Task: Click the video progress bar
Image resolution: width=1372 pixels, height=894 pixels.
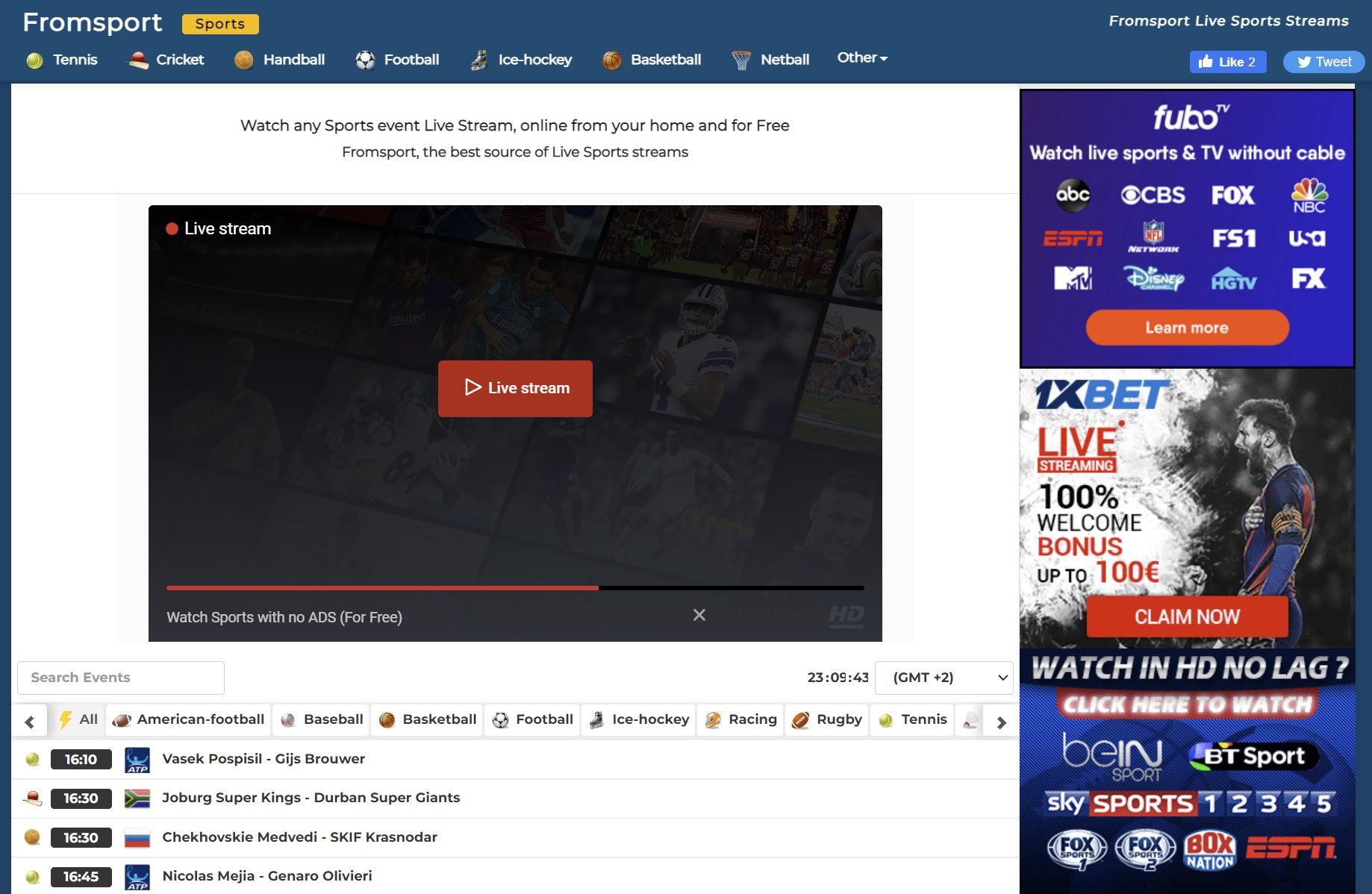Action: [515, 588]
